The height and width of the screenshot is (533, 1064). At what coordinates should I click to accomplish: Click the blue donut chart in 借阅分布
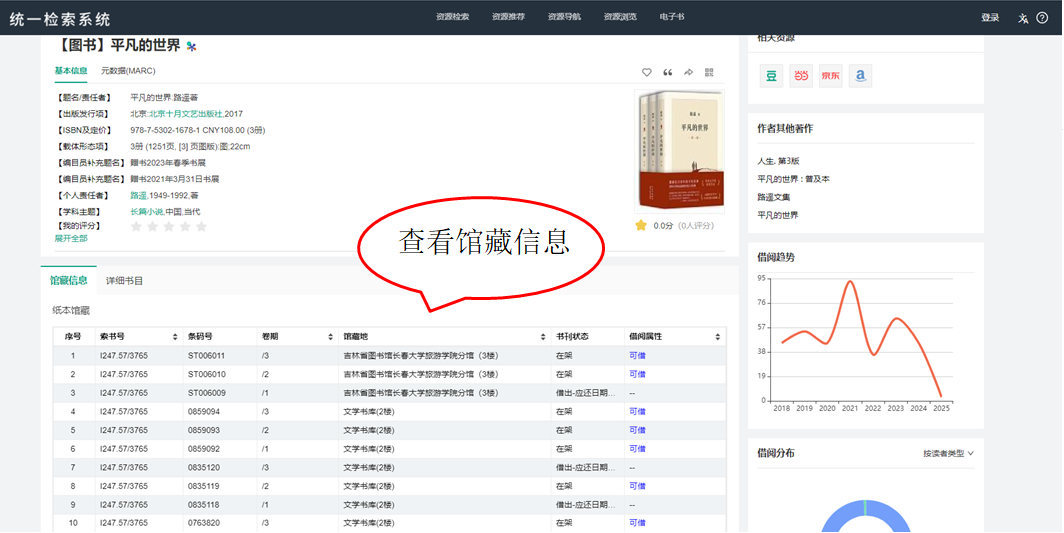(x=866, y=516)
